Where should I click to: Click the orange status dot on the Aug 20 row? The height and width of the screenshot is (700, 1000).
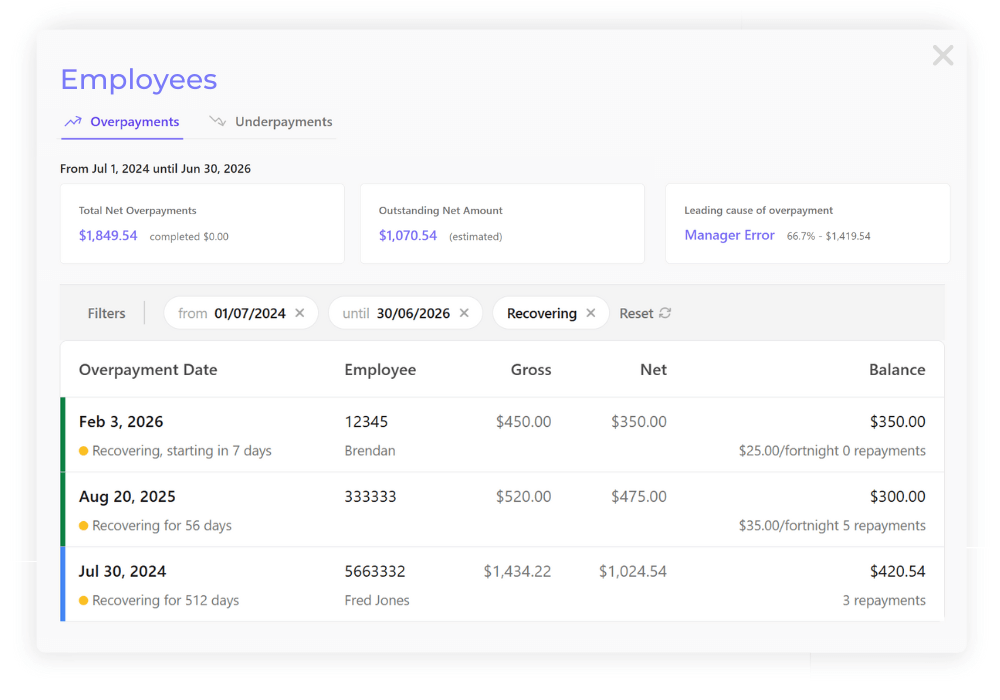pyautogui.click(x=82, y=524)
